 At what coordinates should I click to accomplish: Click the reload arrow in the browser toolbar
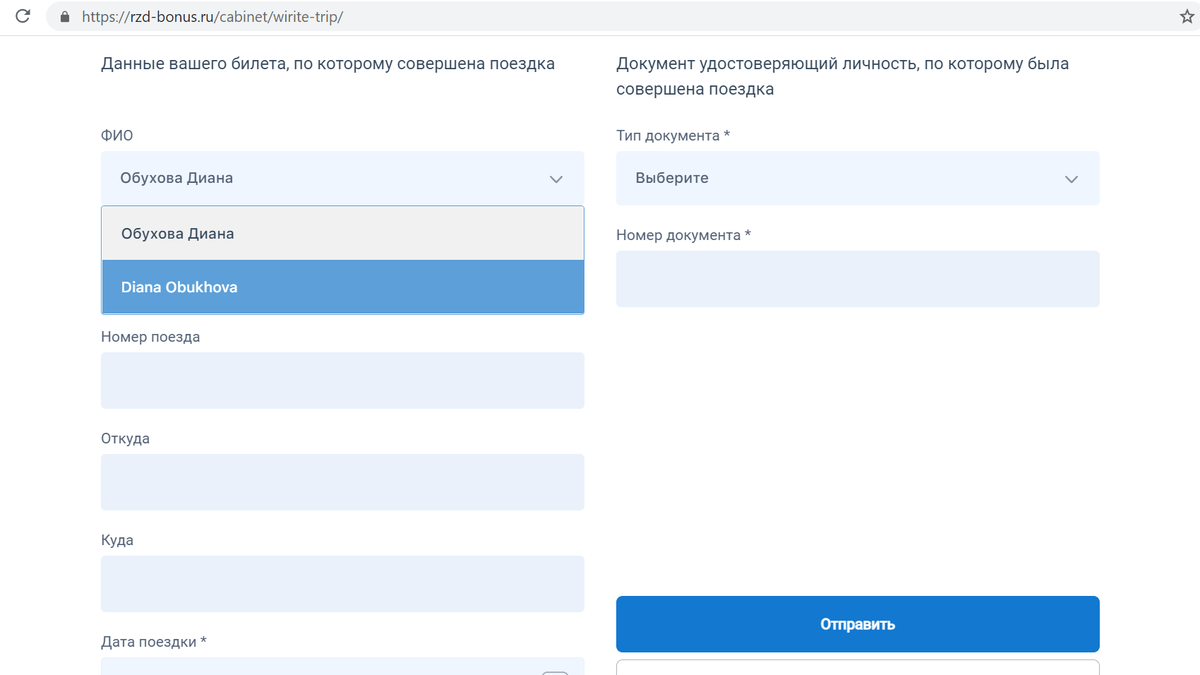tap(22, 16)
